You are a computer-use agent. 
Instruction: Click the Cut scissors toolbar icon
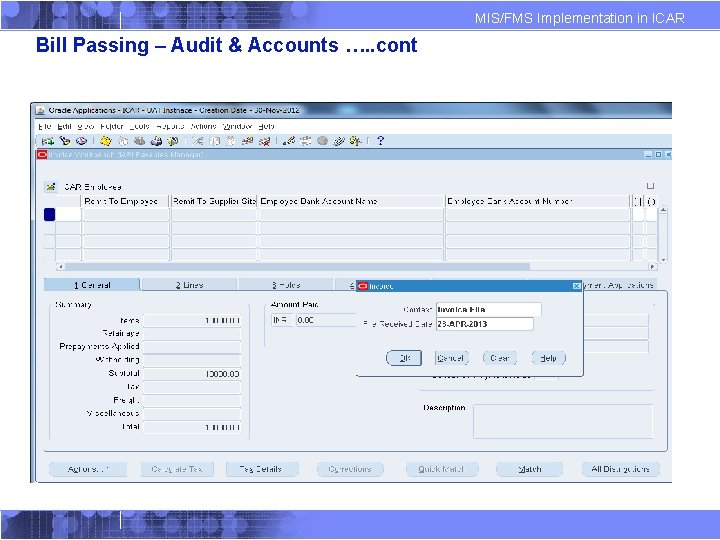(x=197, y=141)
